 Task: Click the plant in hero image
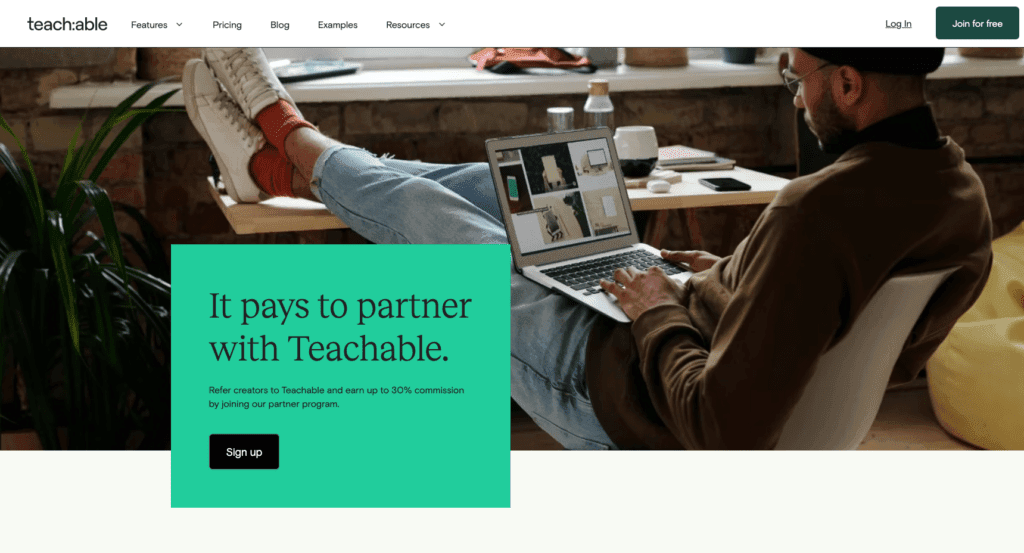coord(72,274)
